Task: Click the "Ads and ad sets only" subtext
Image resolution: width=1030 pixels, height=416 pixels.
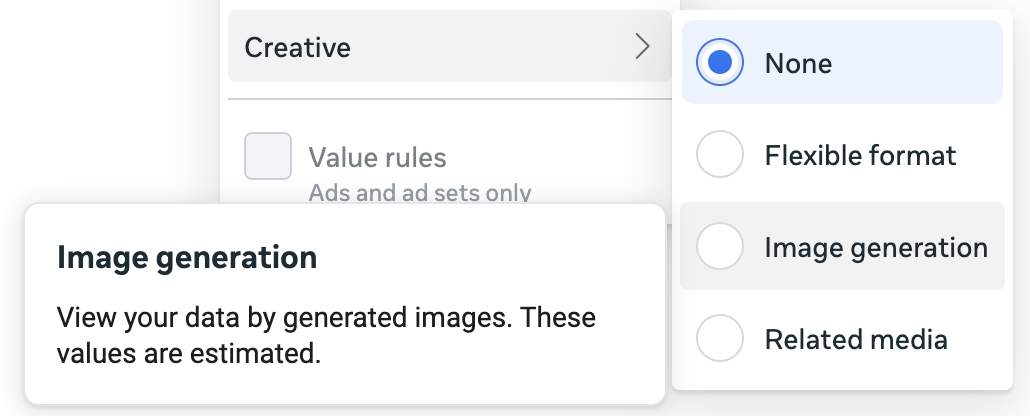Action: [x=419, y=191]
